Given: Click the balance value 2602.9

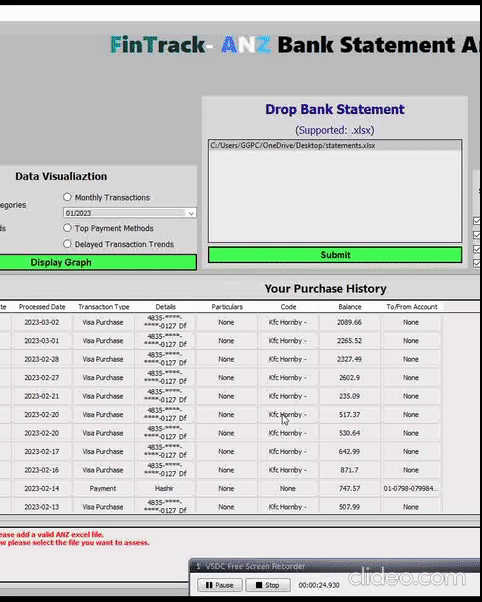Looking at the screenshot, I should tap(349, 378).
